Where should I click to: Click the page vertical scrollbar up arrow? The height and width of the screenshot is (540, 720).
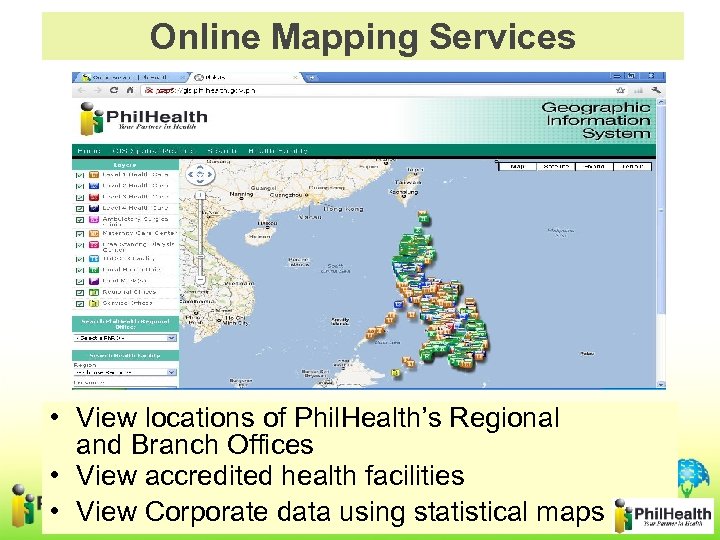(x=661, y=102)
